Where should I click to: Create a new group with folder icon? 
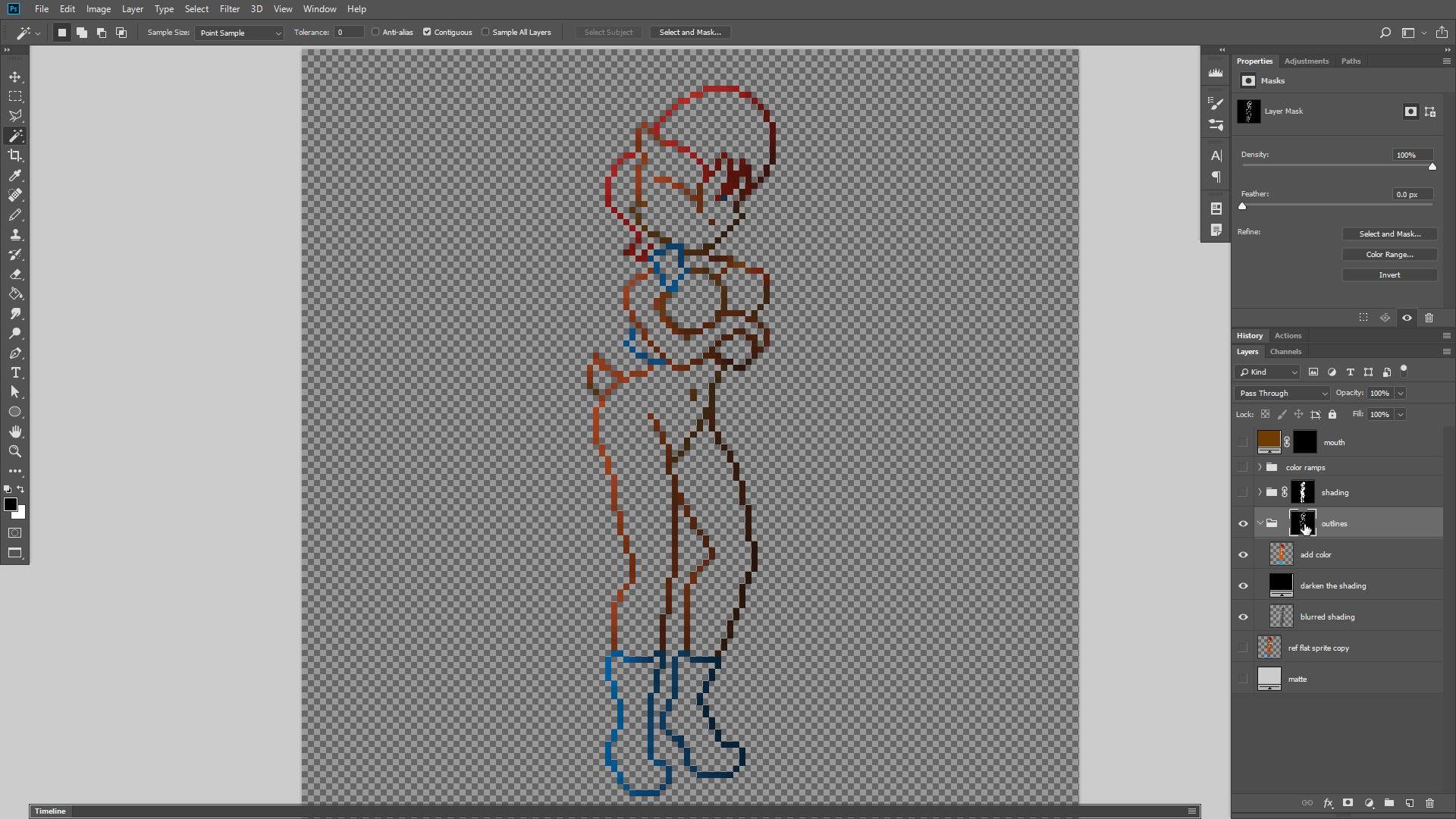(x=1389, y=803)
